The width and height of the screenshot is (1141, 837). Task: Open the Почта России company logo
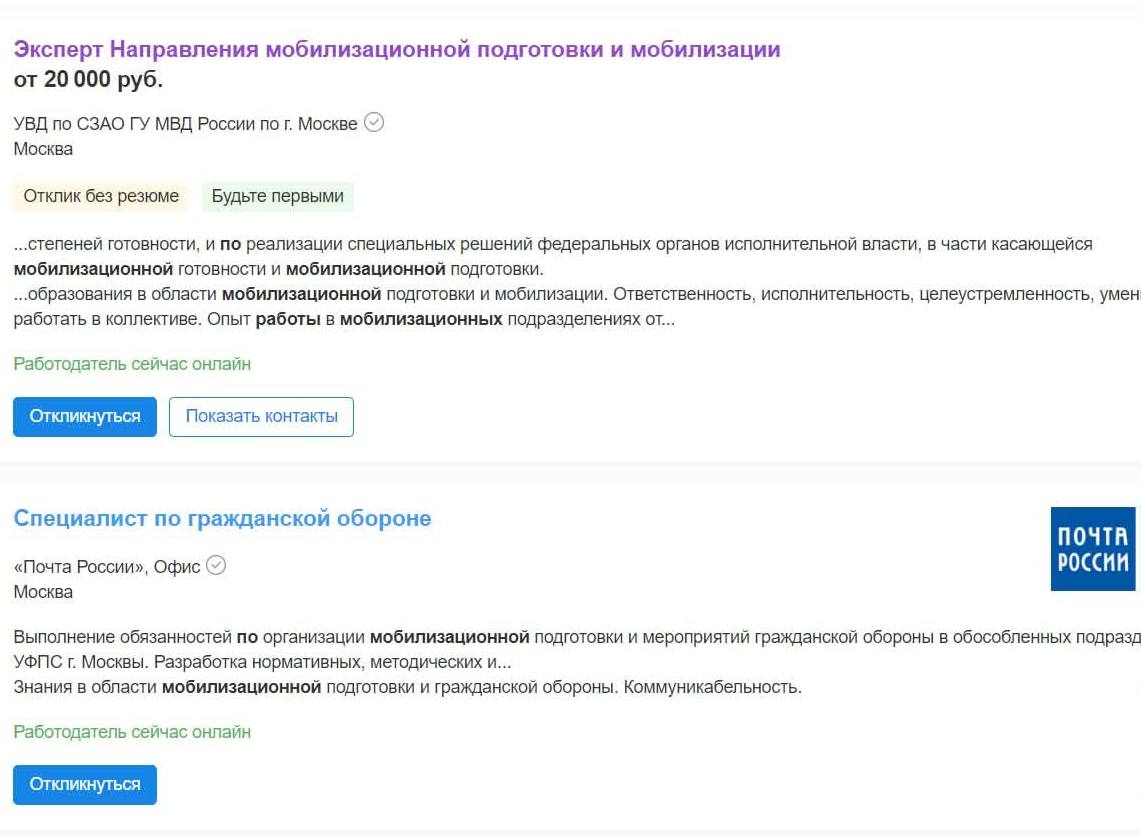click(1094, 549)
